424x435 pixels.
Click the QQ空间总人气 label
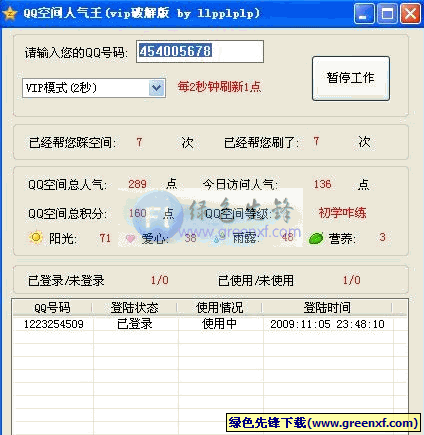[x=68, y=184]
